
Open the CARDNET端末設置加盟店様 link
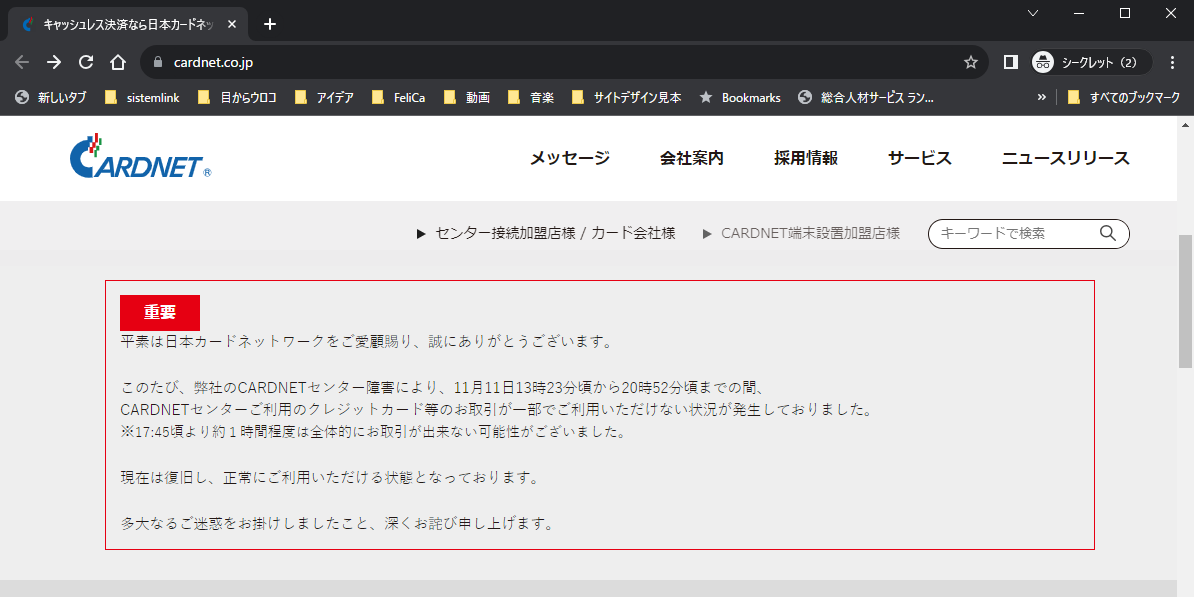810,233
